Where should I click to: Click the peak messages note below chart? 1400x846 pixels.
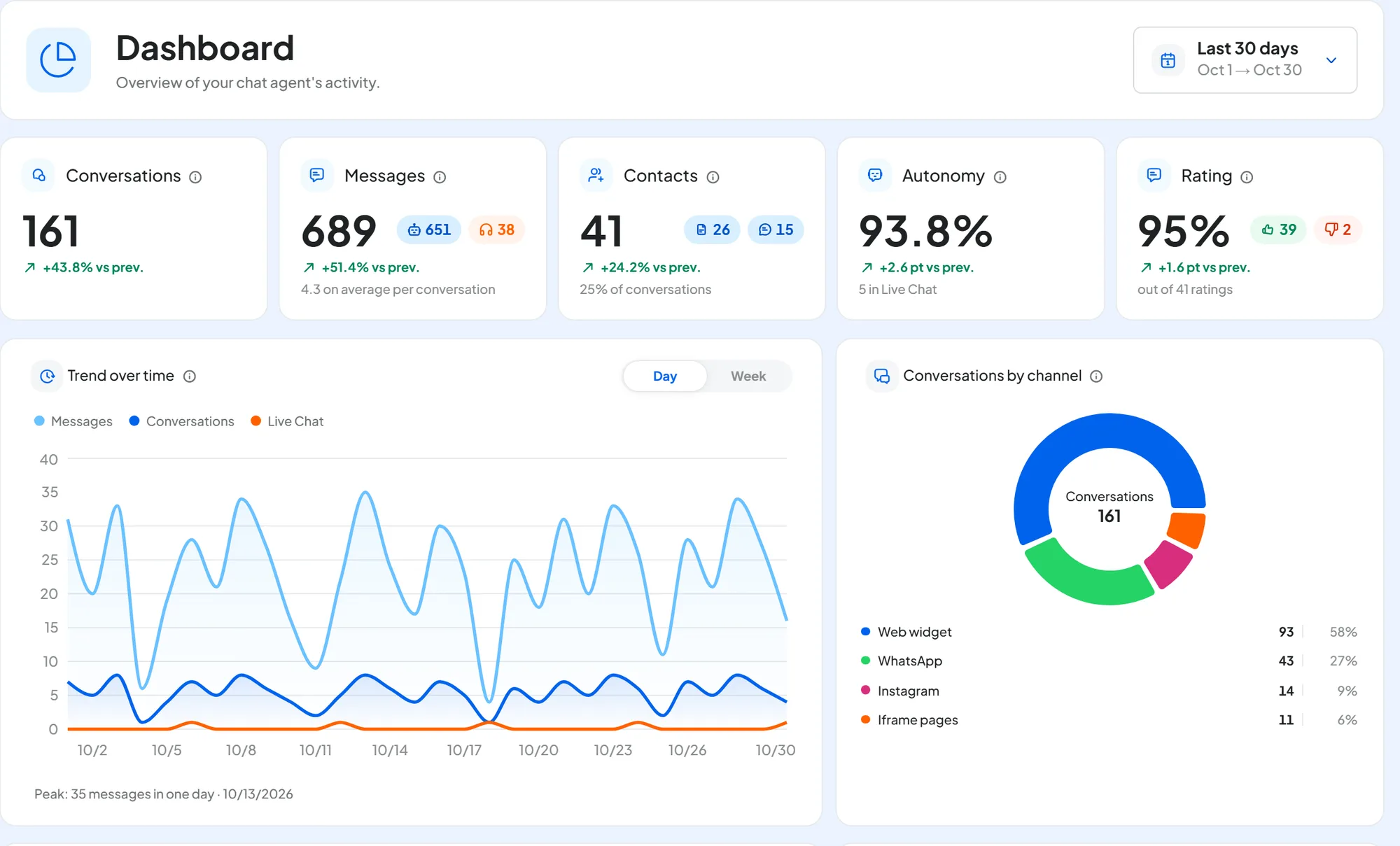click(164, 794)
